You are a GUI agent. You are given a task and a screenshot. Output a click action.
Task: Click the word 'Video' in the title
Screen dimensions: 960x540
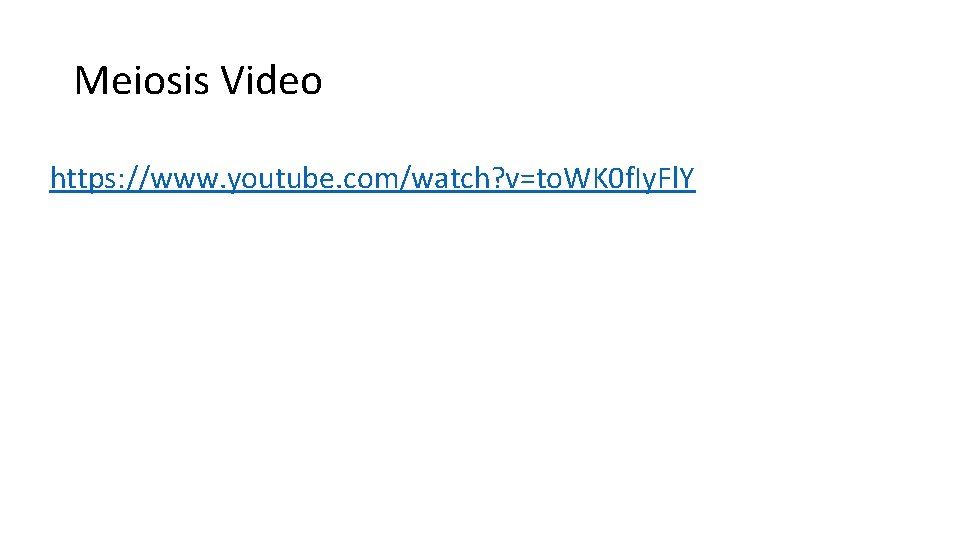tap(271, 80)
